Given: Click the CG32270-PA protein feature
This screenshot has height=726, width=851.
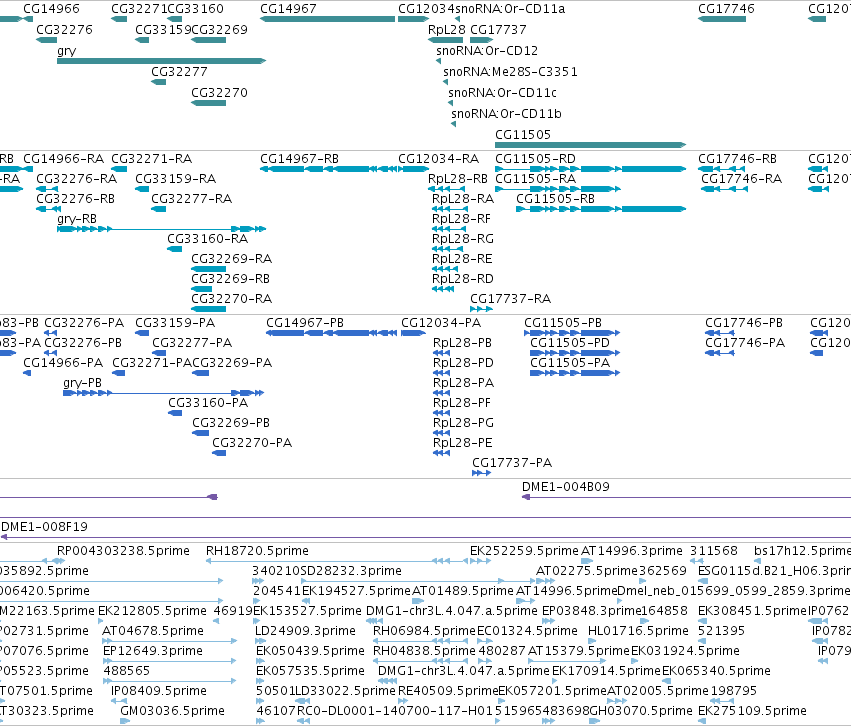Looking at the screenshot, I should (219, 453).
